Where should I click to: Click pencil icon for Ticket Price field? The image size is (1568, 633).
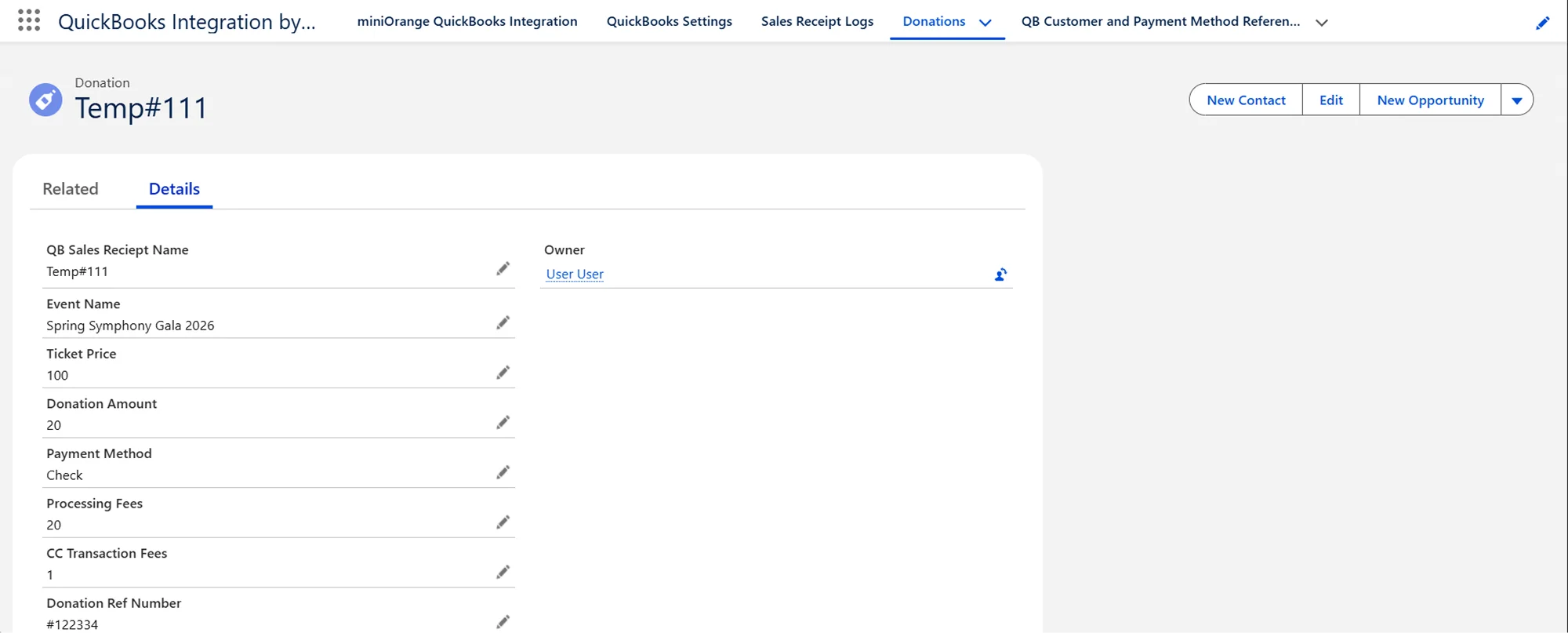503,373
